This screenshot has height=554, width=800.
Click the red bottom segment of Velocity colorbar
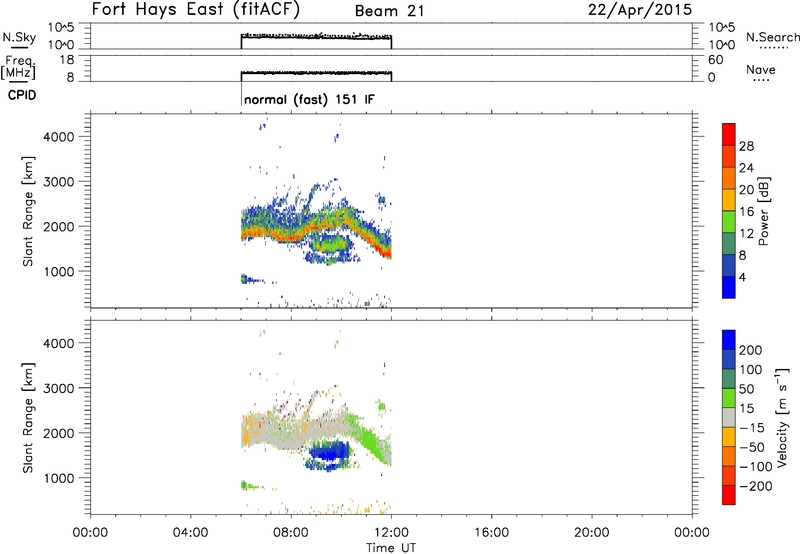[729, 495]
